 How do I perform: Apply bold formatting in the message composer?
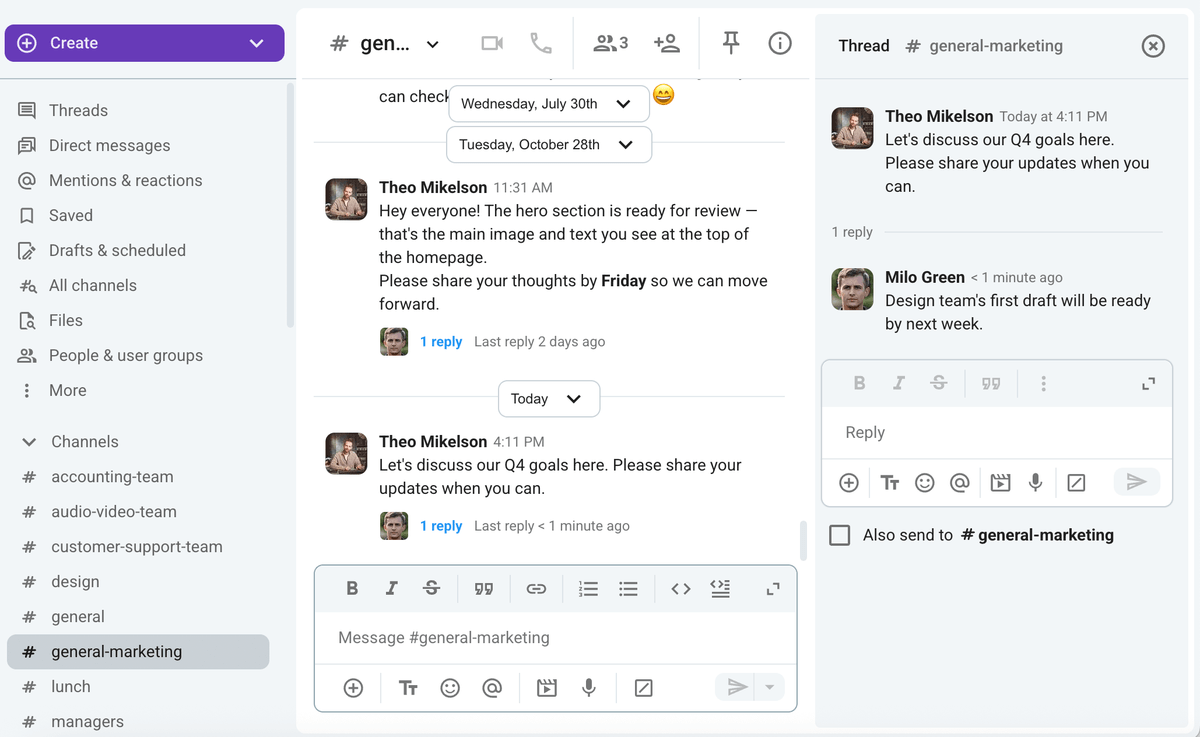(x=351, y=588)
